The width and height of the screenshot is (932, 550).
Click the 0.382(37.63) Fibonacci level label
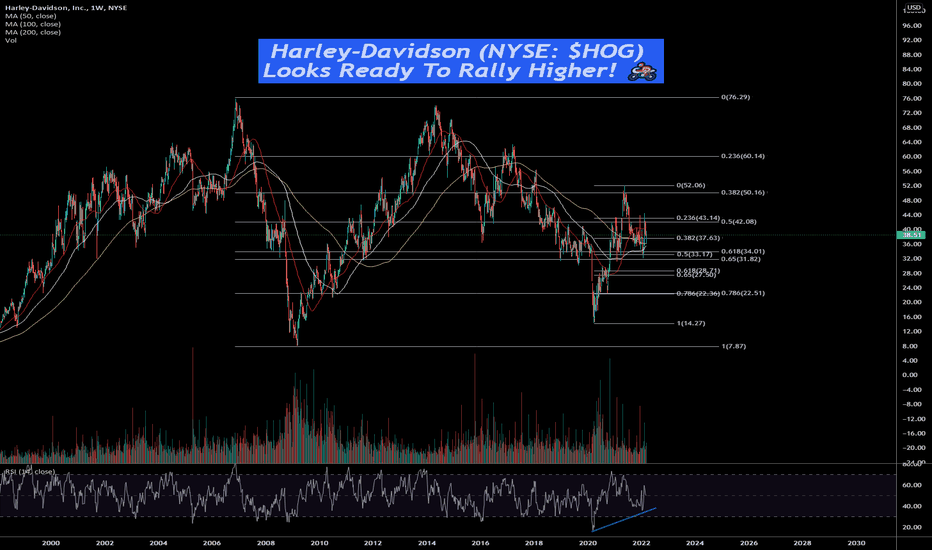(698, 238)
